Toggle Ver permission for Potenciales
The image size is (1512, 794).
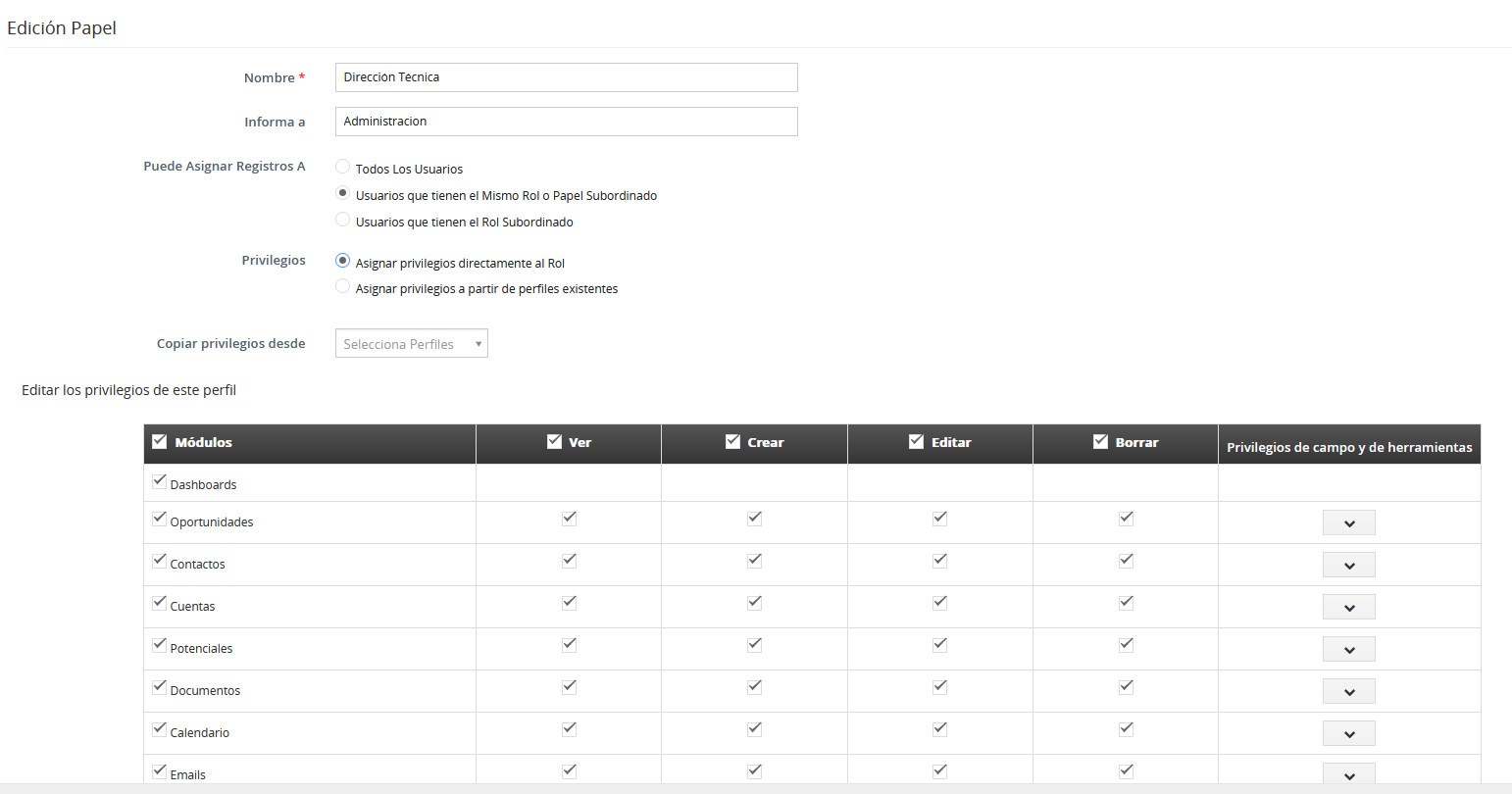pos(569,645)
